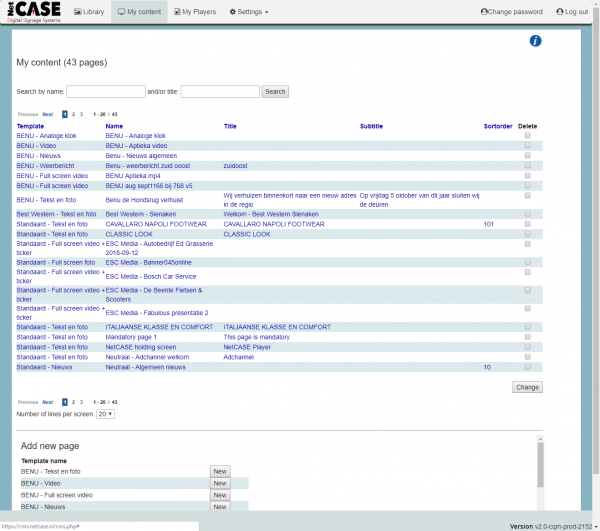Focus the and/or title search field
The width and height of the screenshot is (600, 531).
click(x=220, y=91)
